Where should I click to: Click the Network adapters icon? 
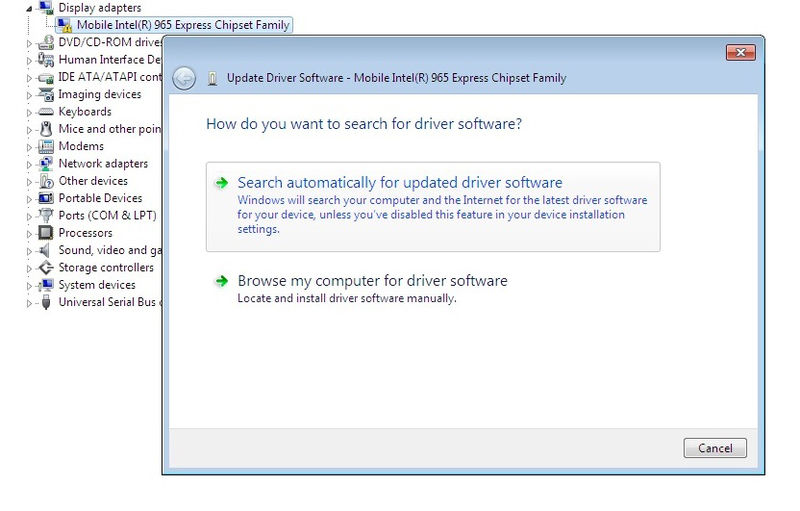(x=45, y=164)
